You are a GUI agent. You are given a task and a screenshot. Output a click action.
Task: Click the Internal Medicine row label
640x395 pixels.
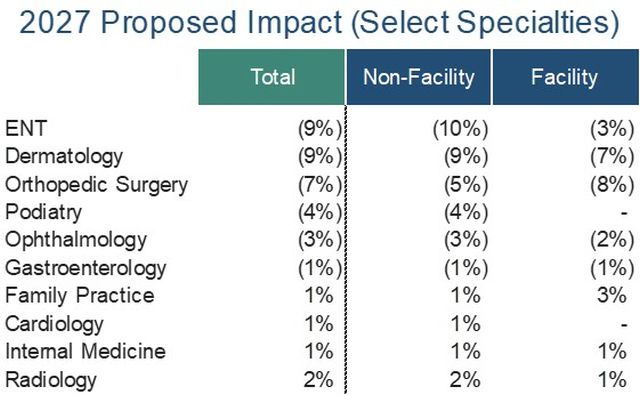coord(85,352)
